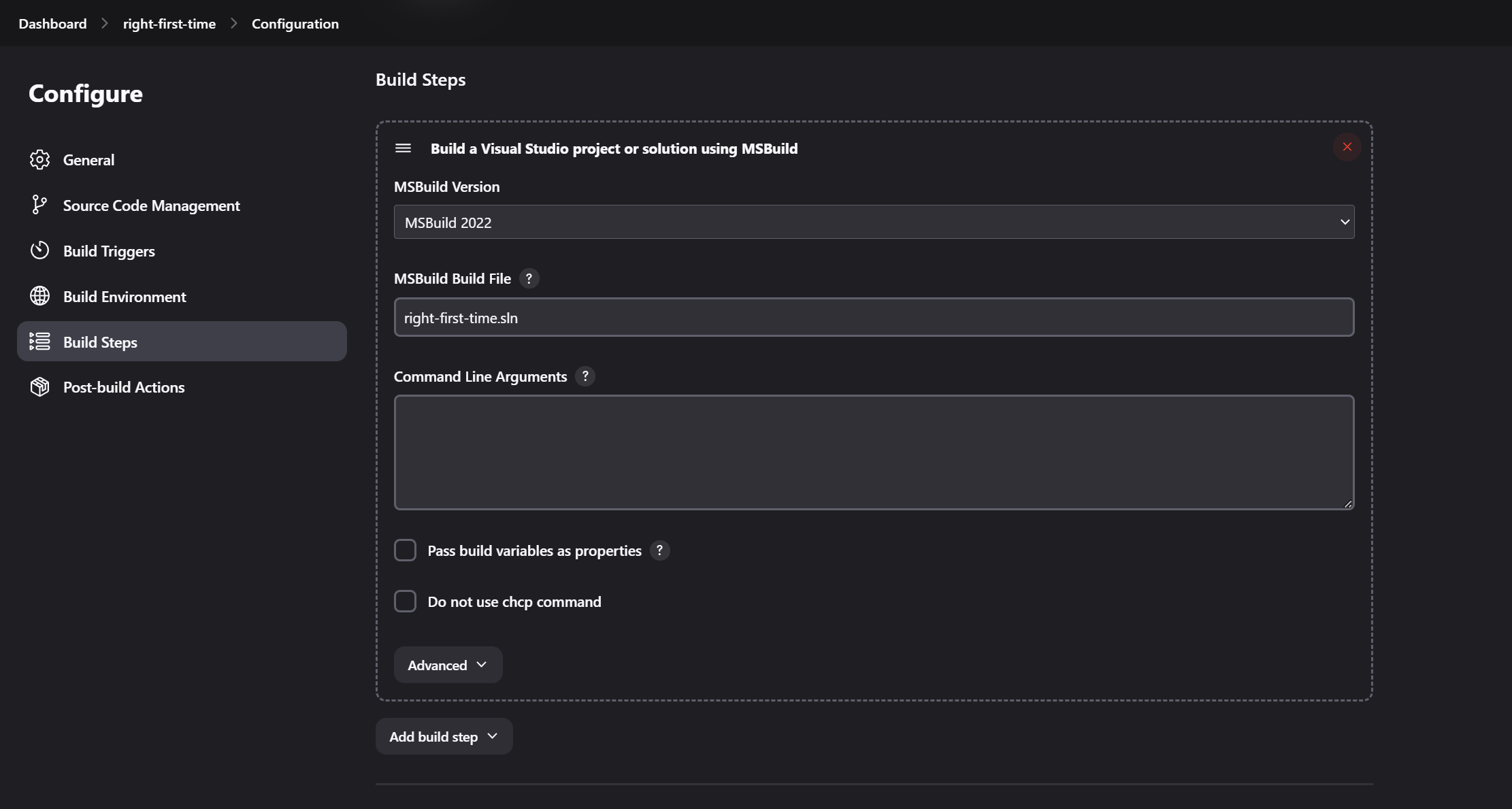This screenshot has height=809, width=1512.
Task: Click the General gear icon in sidebar
Action: (x=39, y=160)
